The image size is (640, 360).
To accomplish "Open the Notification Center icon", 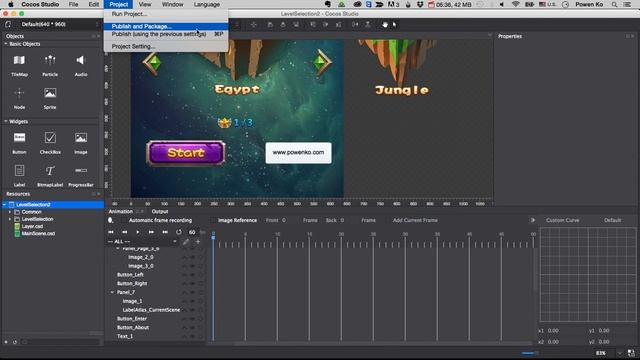I will [x=627, y=4].
